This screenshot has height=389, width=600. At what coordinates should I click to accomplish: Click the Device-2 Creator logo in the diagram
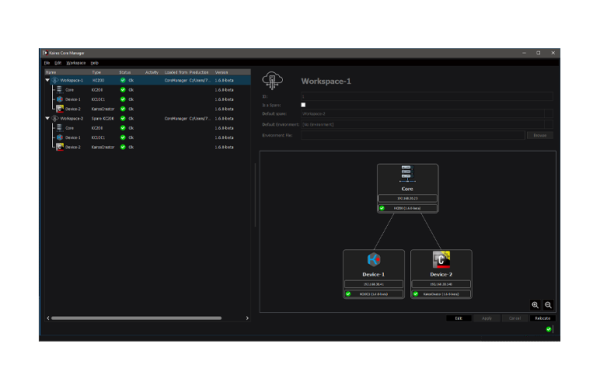tap(441, 259)
